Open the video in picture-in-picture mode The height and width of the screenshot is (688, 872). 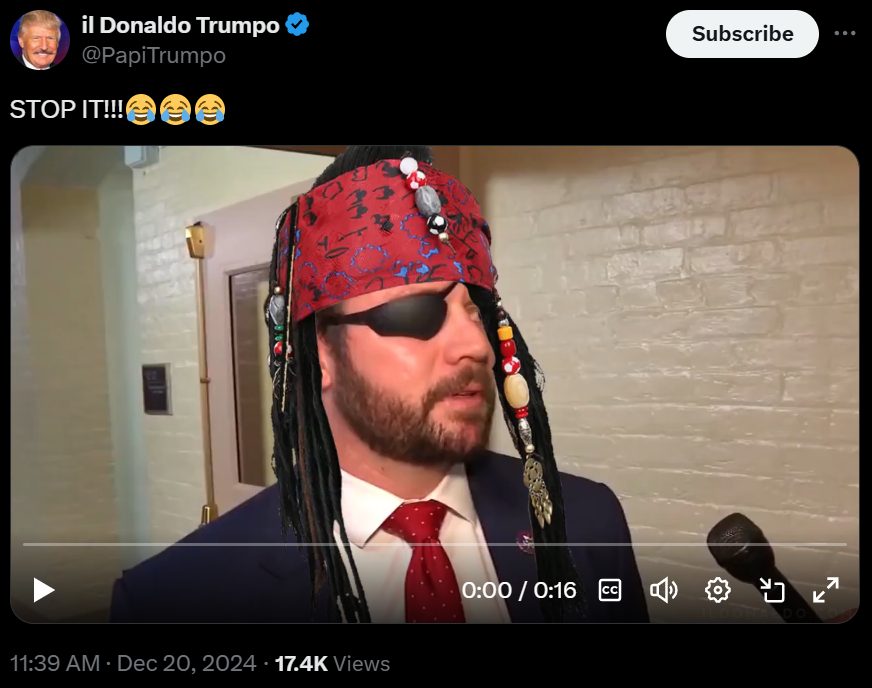click(772, 590)
